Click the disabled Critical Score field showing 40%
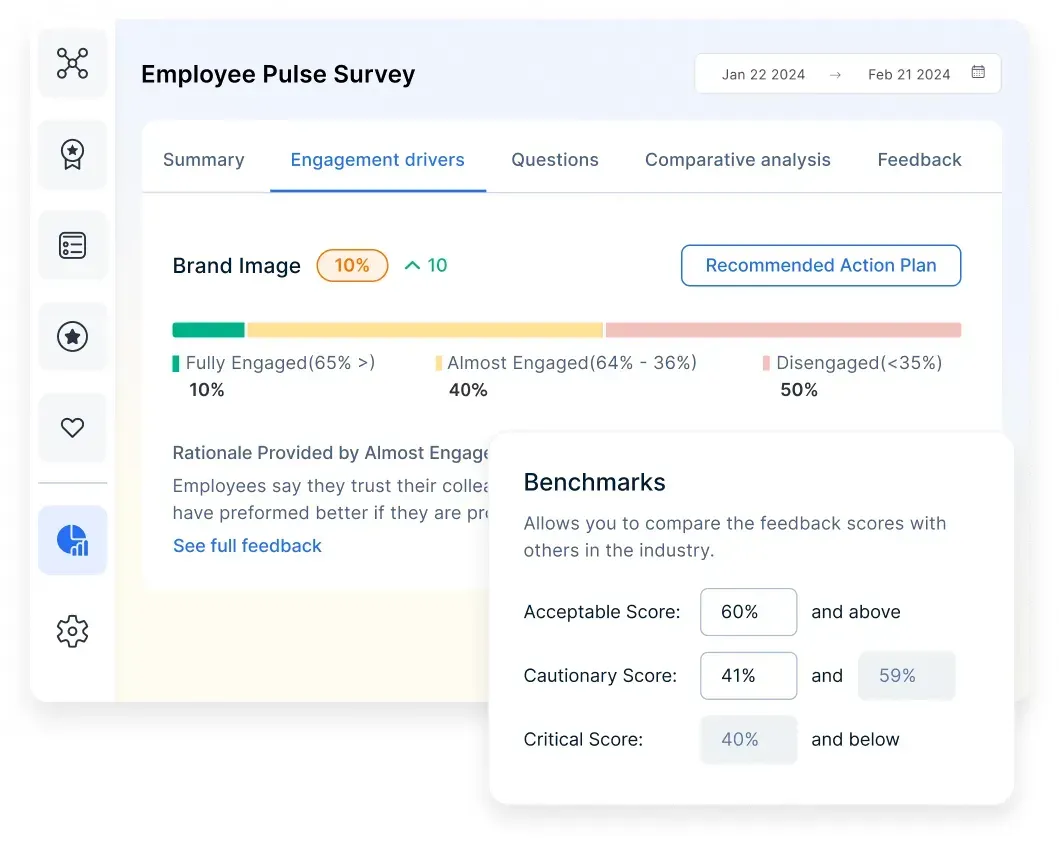The width and height of the screenshot is (1059, 842). (x=748, y=739)
